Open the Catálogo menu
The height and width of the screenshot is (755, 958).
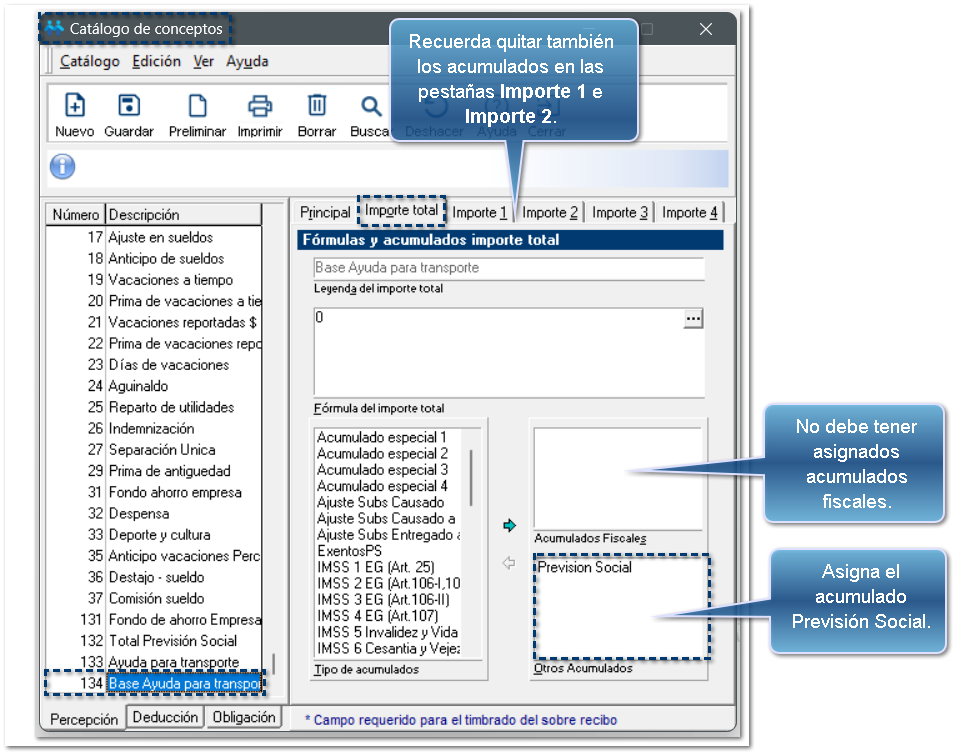89,61
